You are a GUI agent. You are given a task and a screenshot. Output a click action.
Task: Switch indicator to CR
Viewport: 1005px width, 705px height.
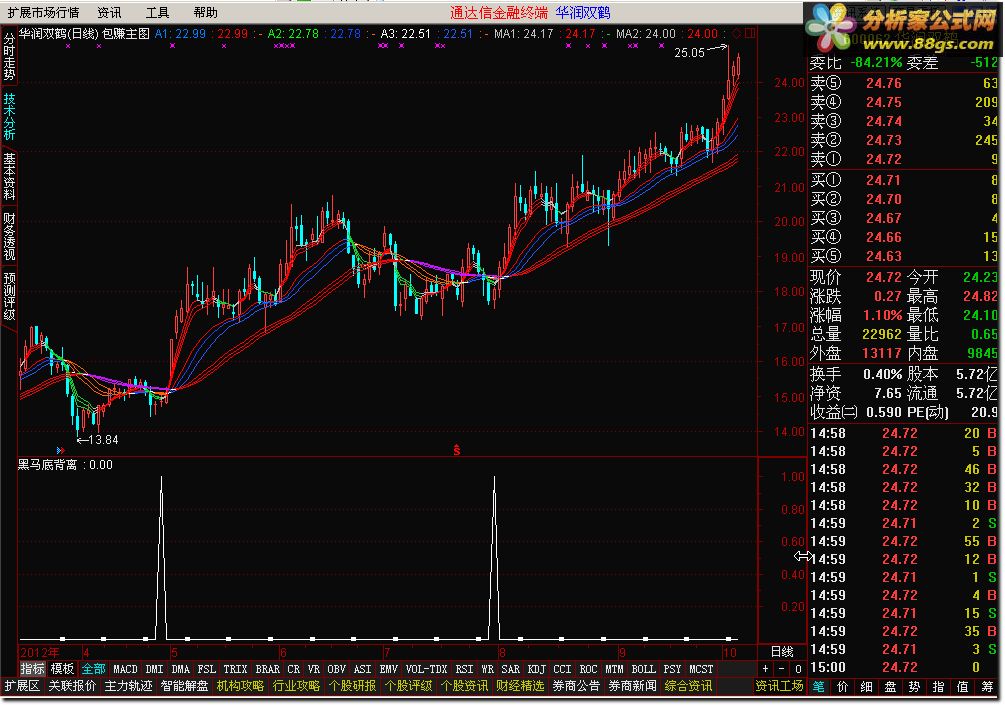click(294, 668)
